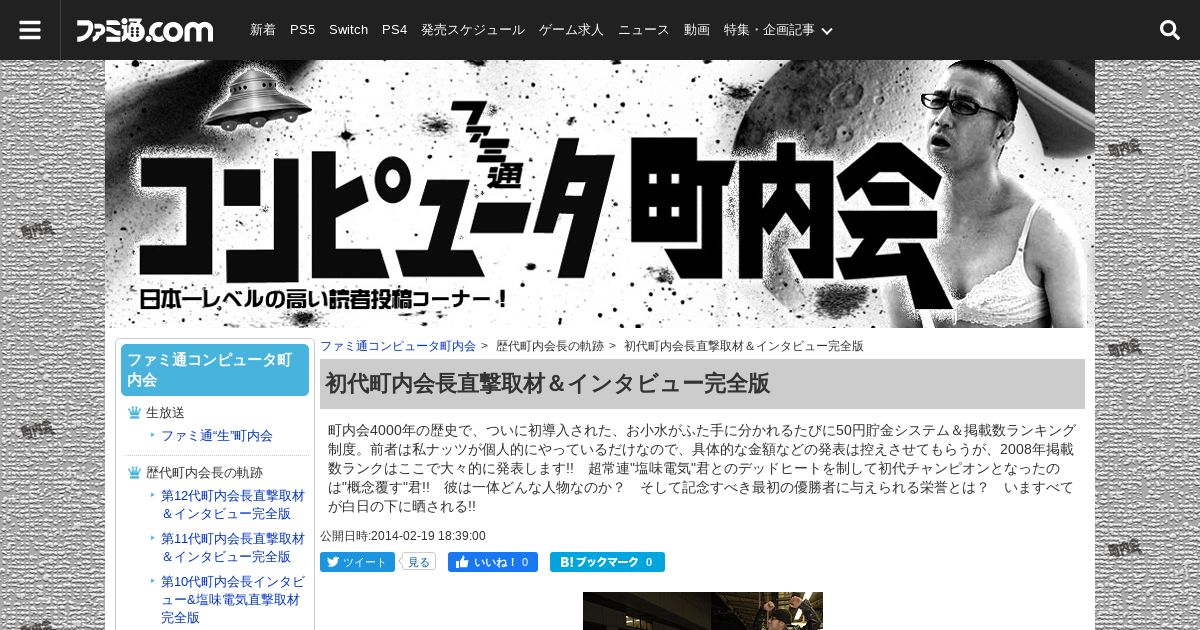
Task: Click the ファミ通コンピュータ町内会 sidebar header
Action: [215, 370]
